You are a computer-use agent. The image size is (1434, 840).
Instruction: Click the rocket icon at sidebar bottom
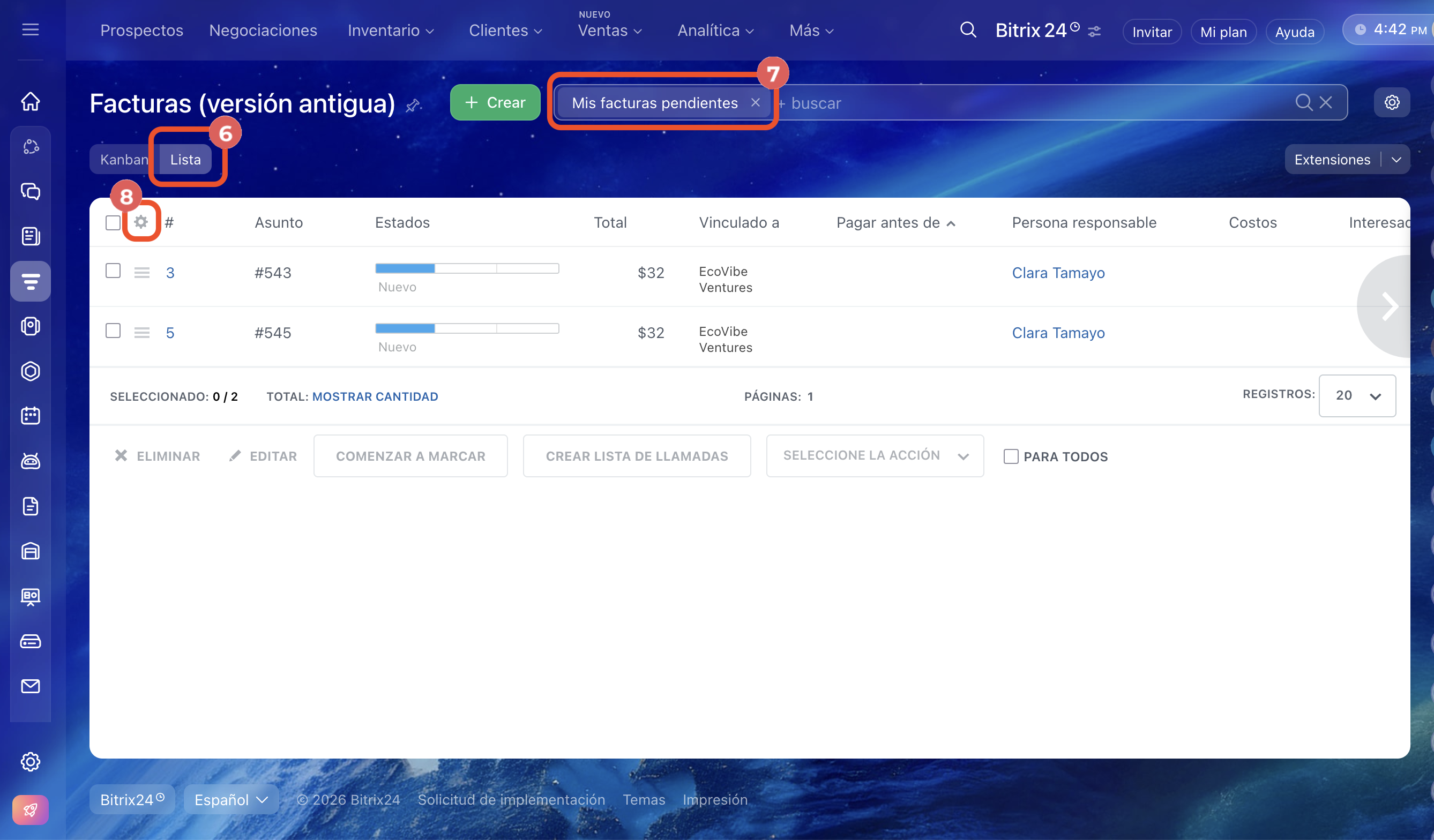(x=31, y=809)
